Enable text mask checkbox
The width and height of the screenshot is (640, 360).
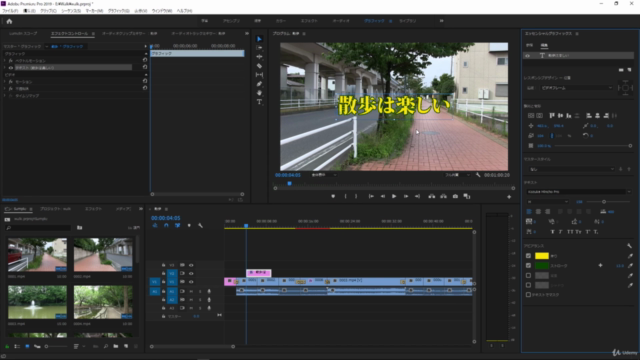click(528, 295)
